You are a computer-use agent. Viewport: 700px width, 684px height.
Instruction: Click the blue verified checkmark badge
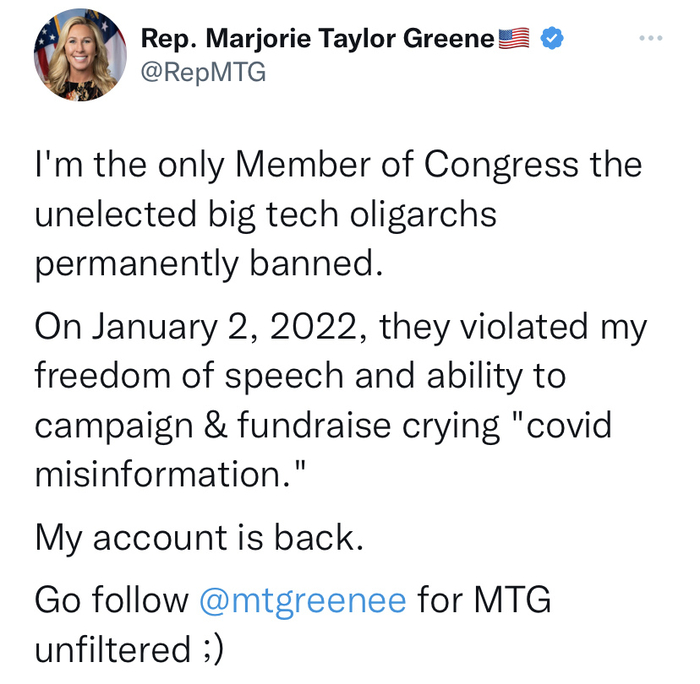pos(552,39)
